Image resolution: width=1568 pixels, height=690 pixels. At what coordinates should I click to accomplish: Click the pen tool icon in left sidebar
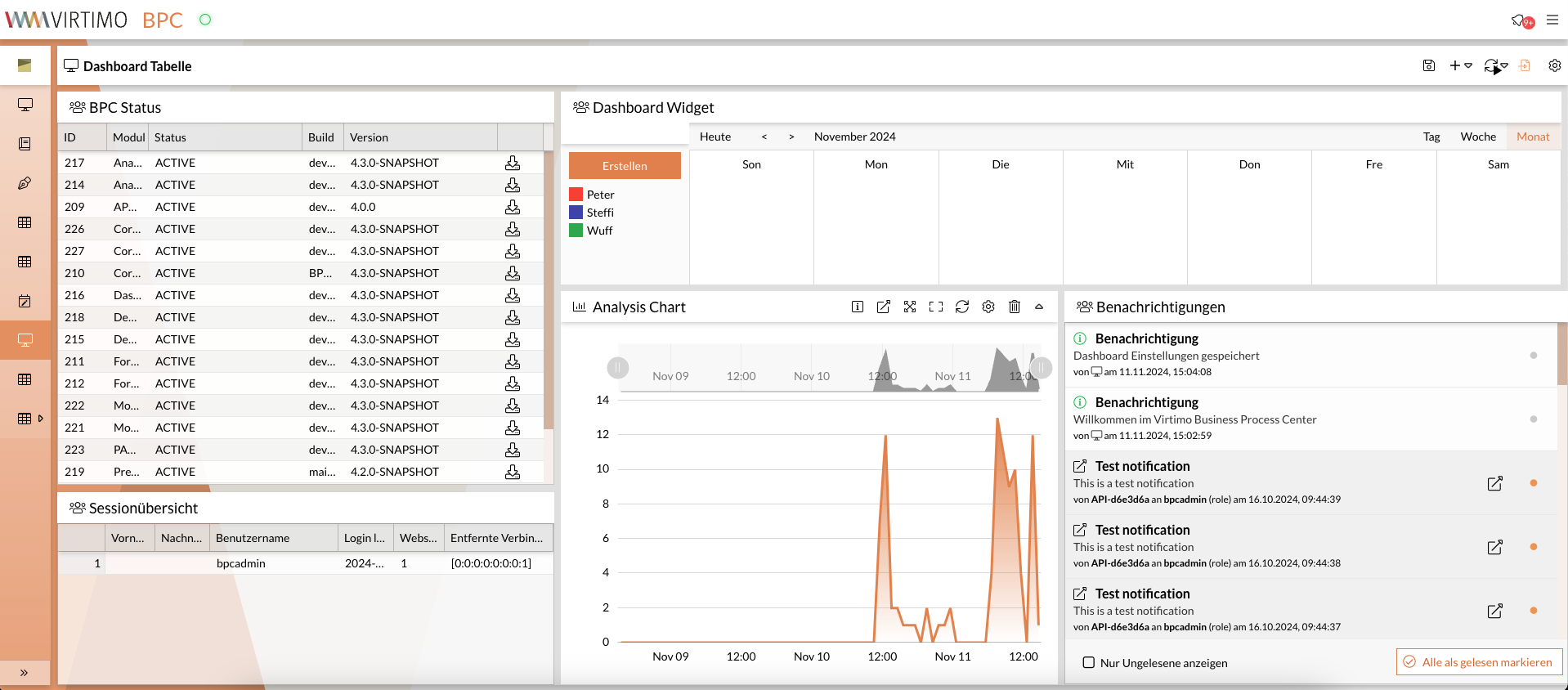tap(25, 183)
